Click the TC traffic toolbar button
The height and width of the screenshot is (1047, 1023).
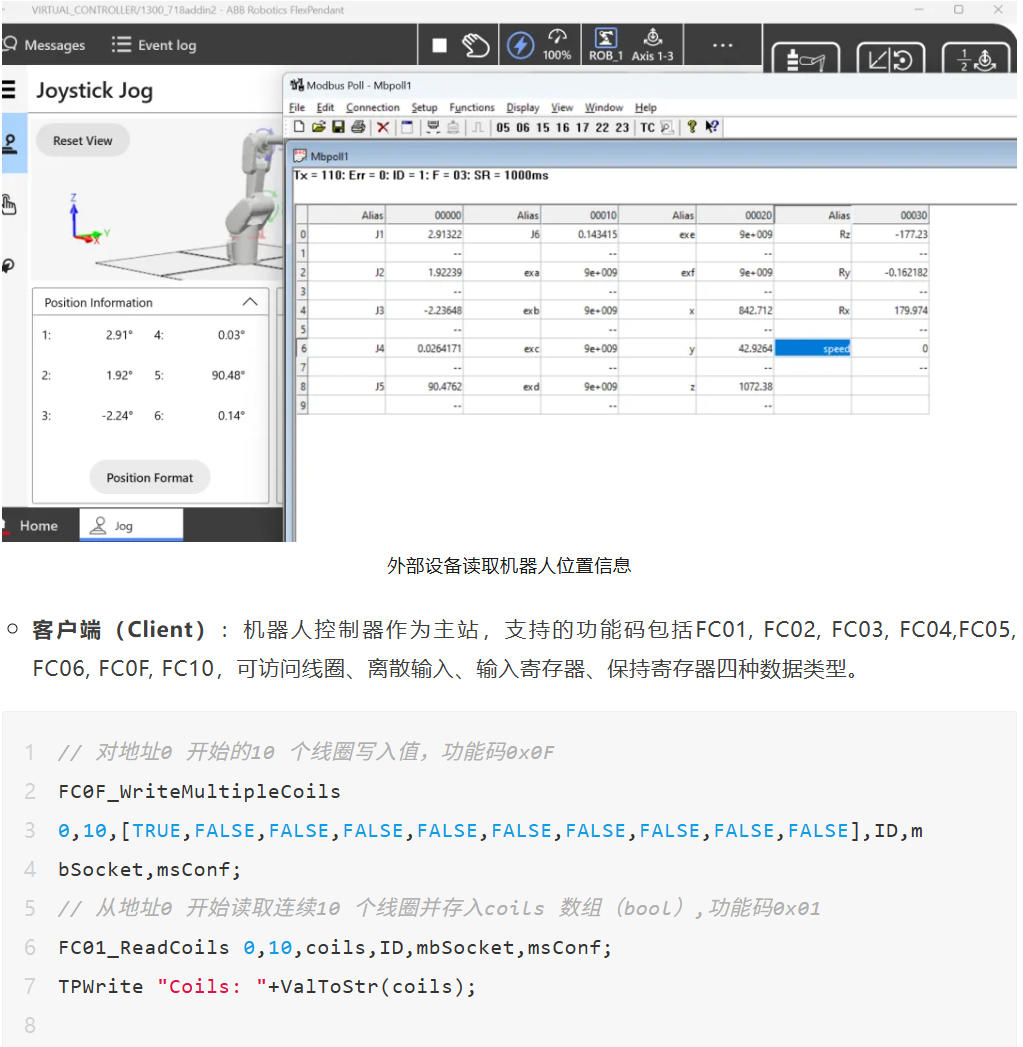click(647, 127)
